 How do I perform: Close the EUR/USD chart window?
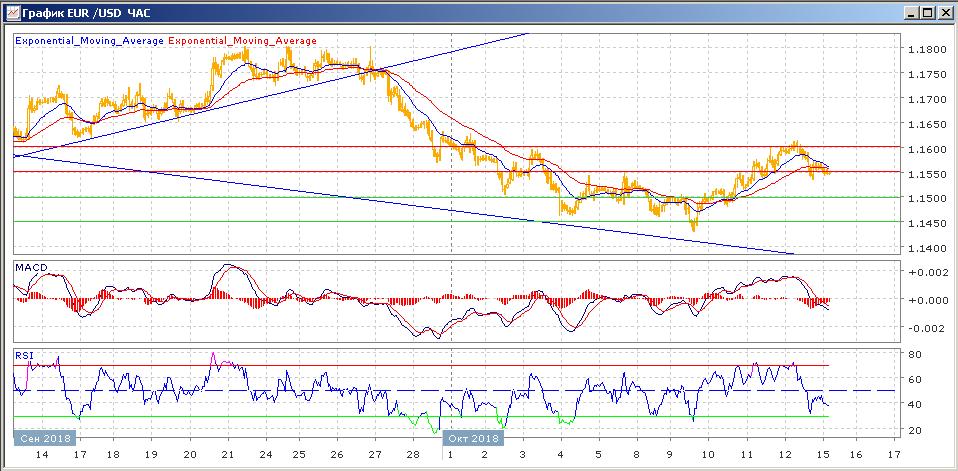tap(943, 13)
